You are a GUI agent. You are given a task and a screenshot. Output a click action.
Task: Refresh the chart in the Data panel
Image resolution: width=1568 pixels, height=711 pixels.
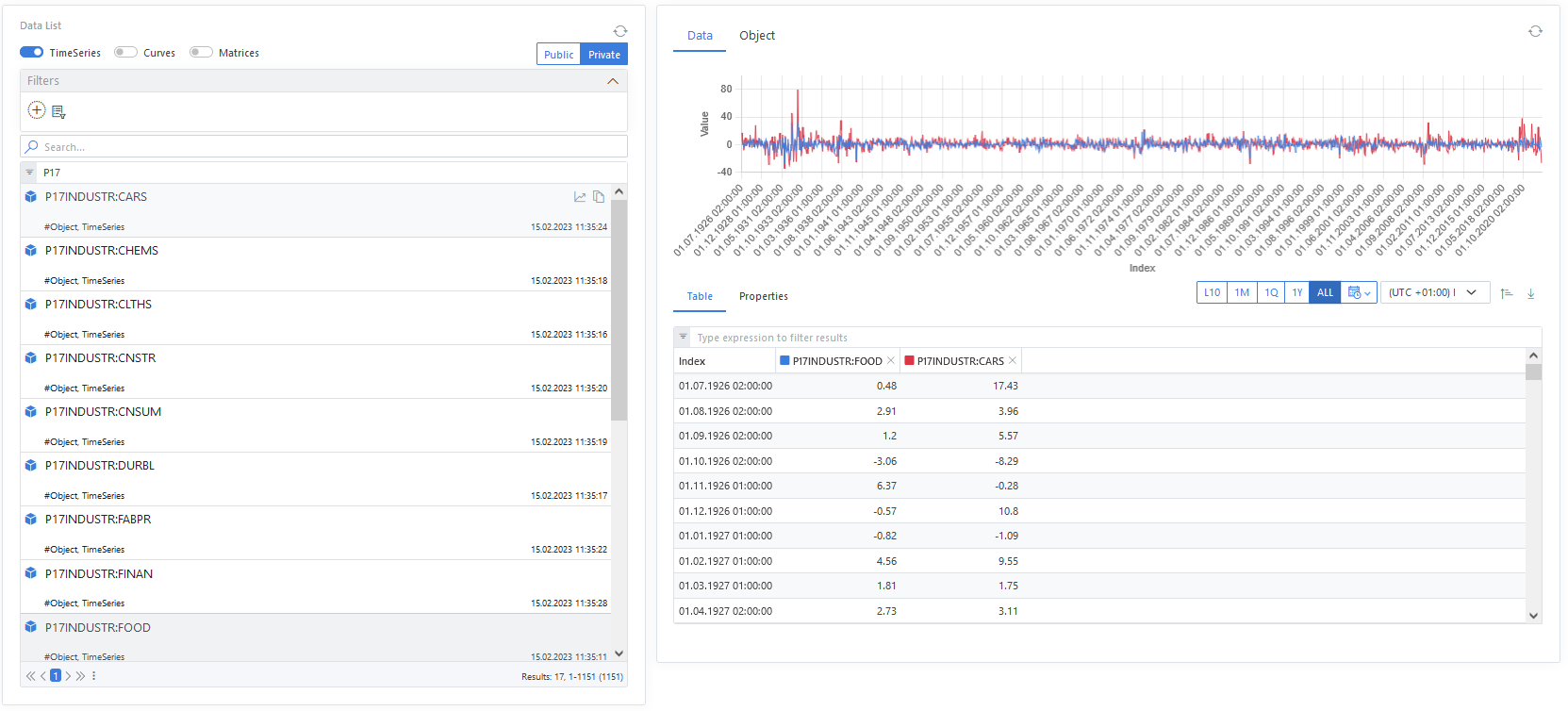pyautogui.click(x=1535, y=31)
